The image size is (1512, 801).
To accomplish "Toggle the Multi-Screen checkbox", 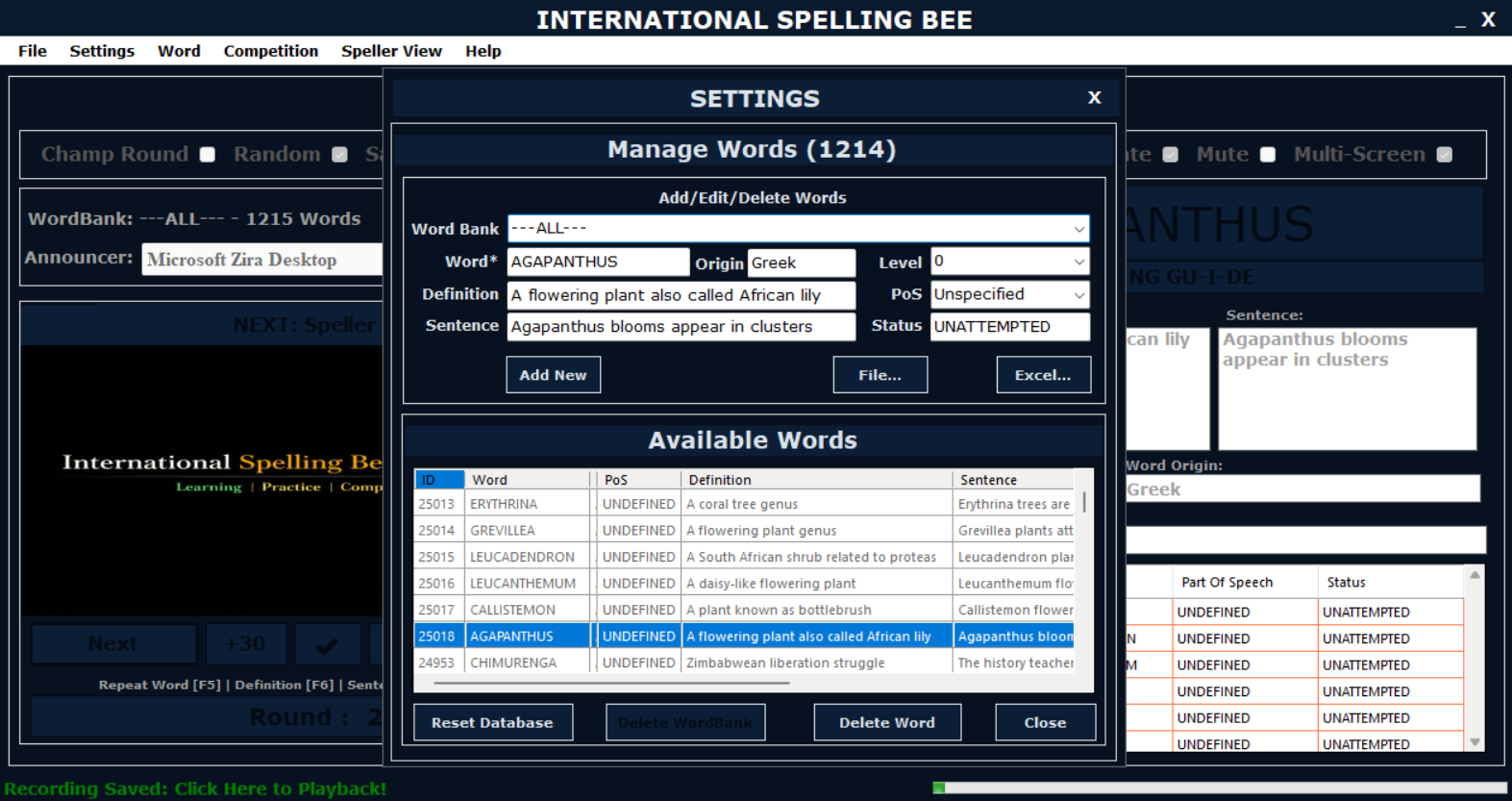I will point(1445,155).
